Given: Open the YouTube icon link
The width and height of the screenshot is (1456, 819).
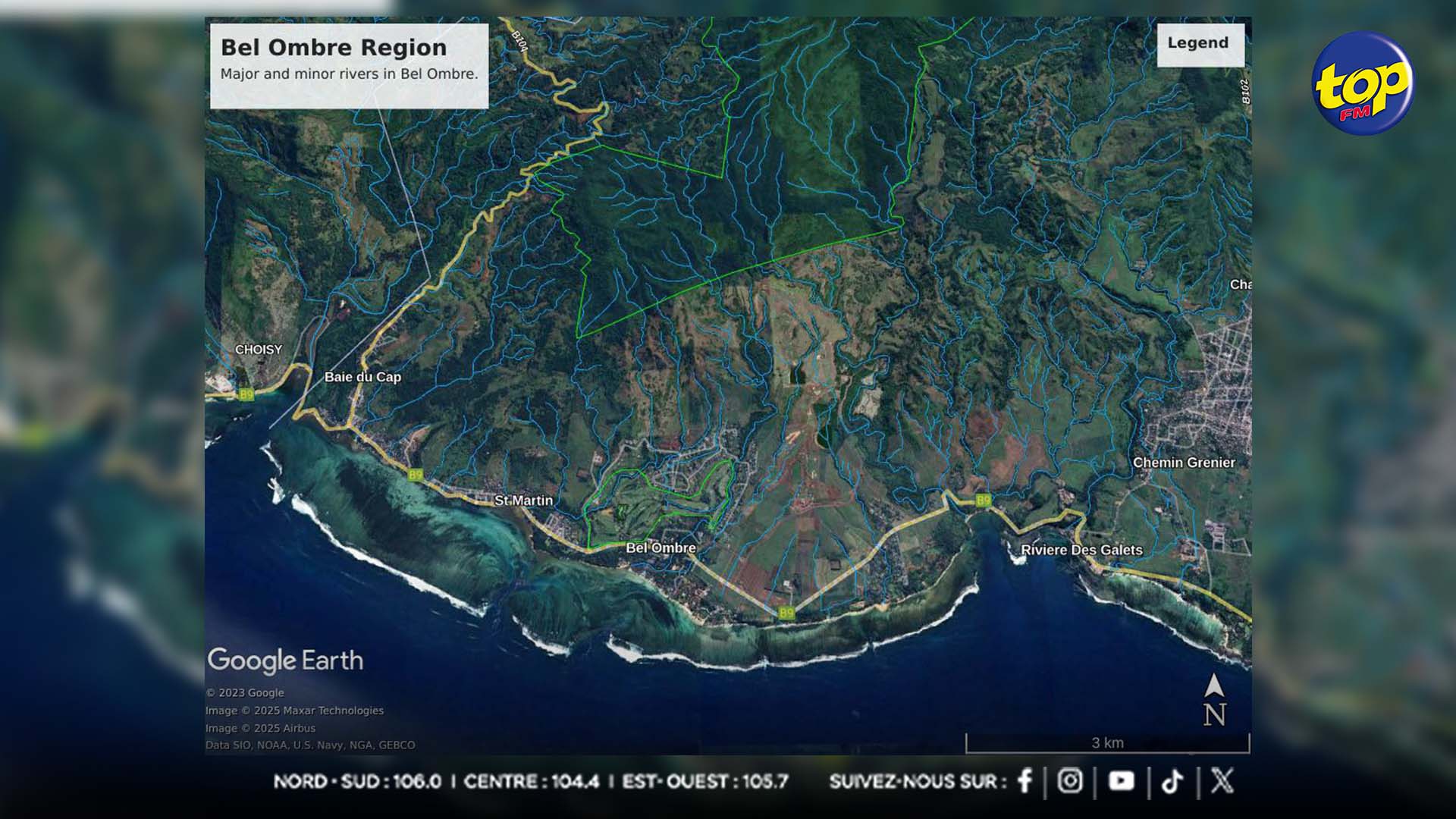Looking at the screenshot, I should 1121,781.
